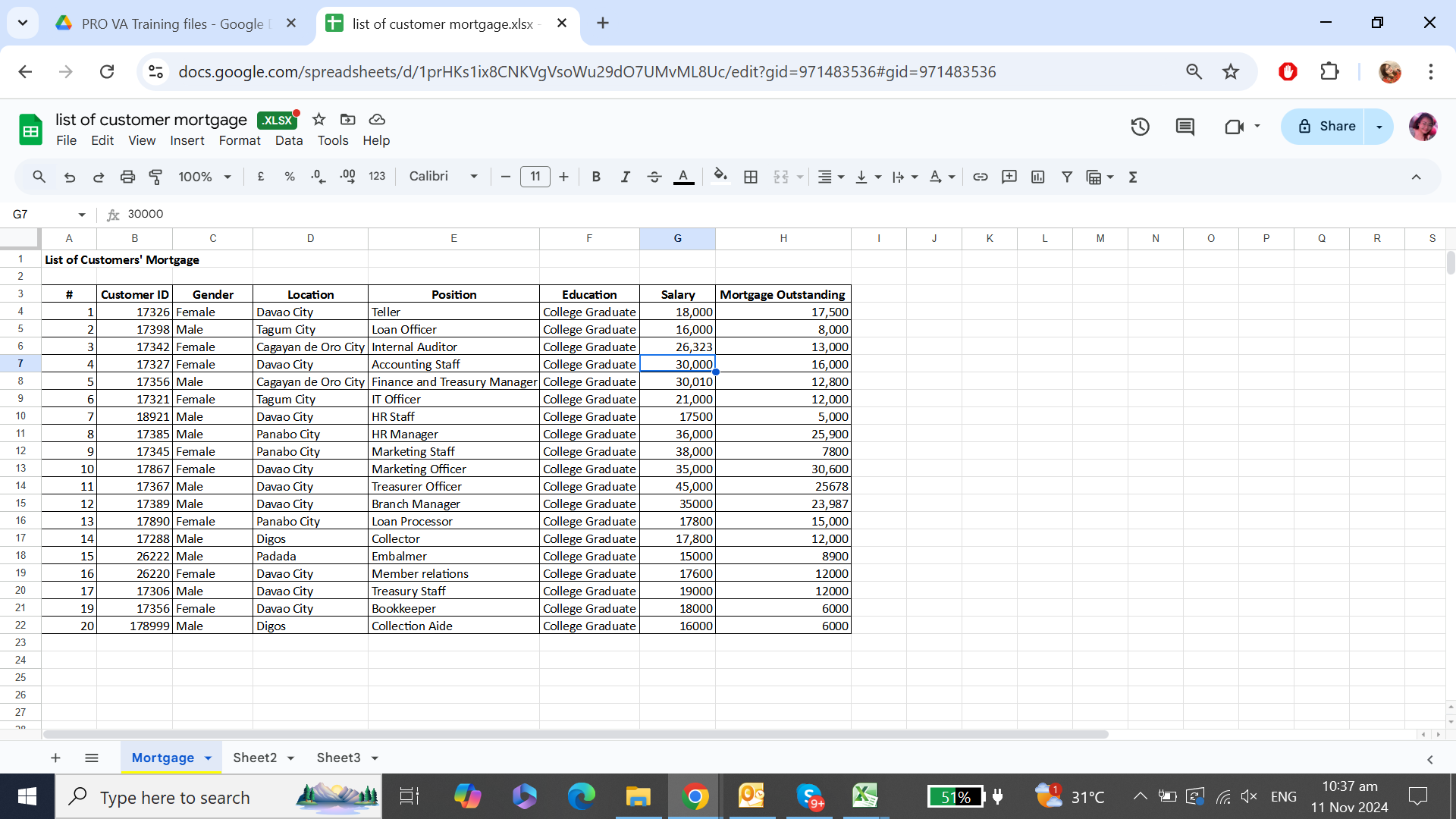Switch to the Sheet3 tab
Screen dimensions: 1456x819
click(x=338, y=758)
